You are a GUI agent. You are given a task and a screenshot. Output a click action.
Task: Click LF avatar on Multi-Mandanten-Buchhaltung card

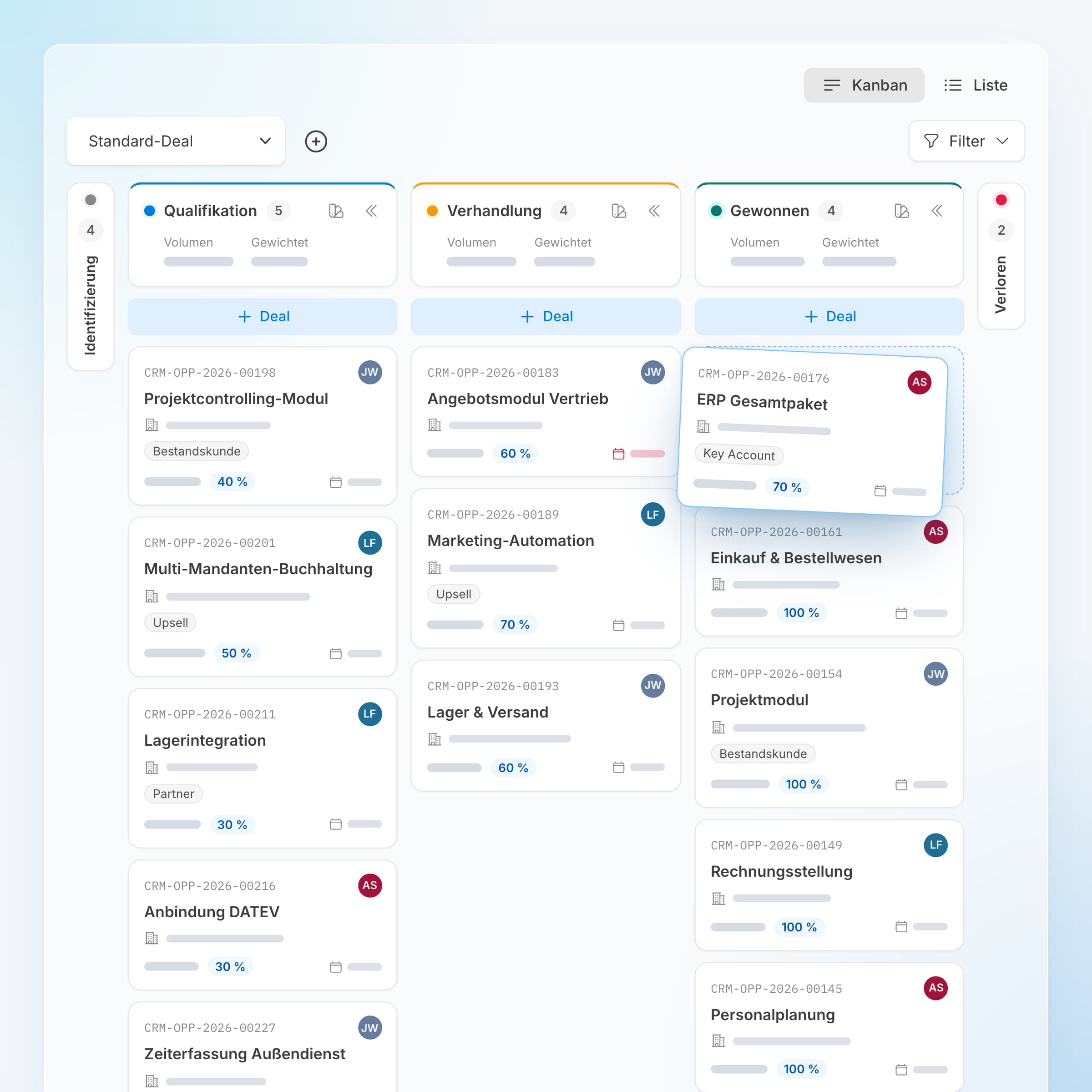(370, 543)
